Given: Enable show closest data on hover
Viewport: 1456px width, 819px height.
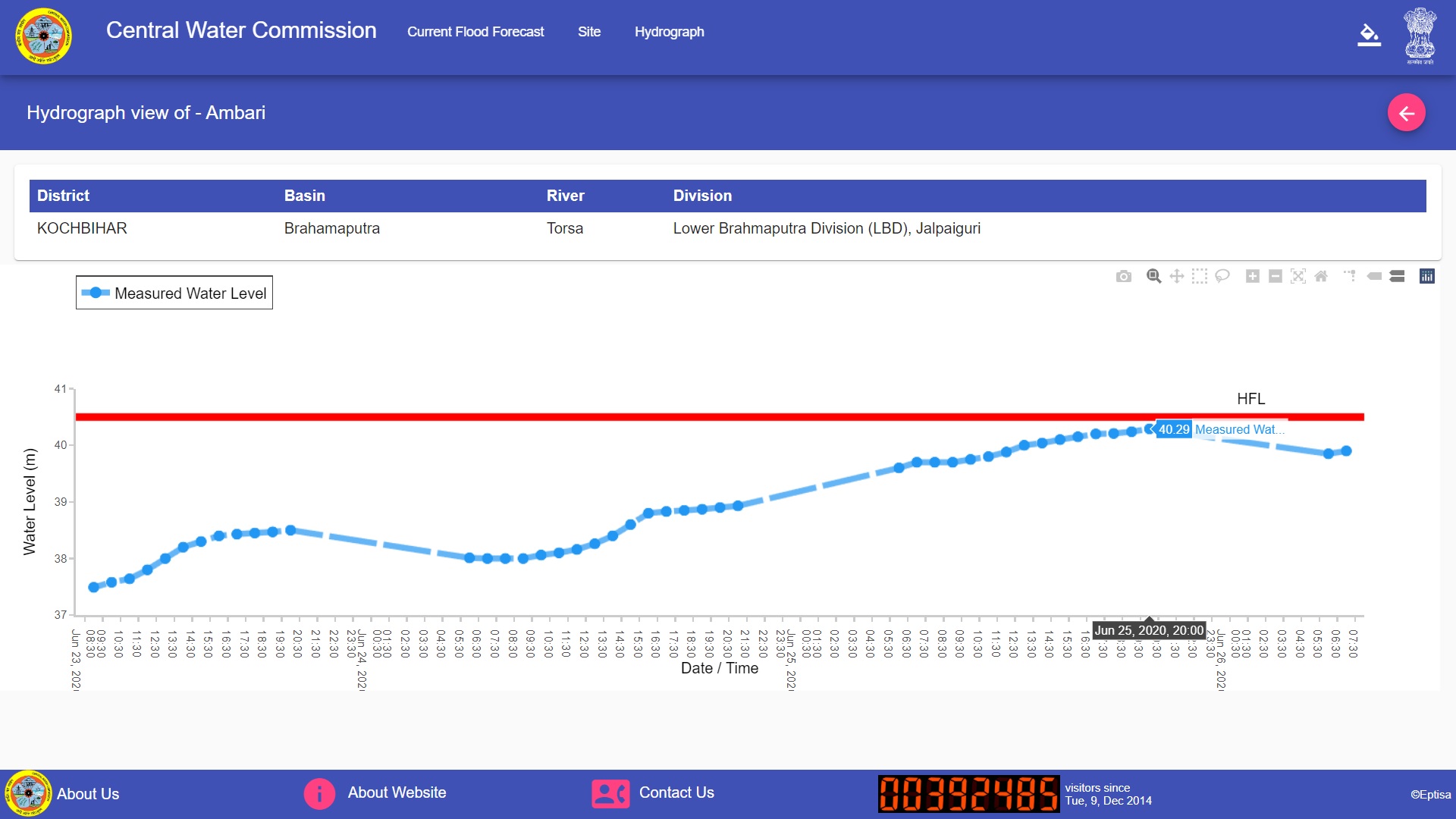Looking at the screenshot, I should click(x=1374, y=277).
